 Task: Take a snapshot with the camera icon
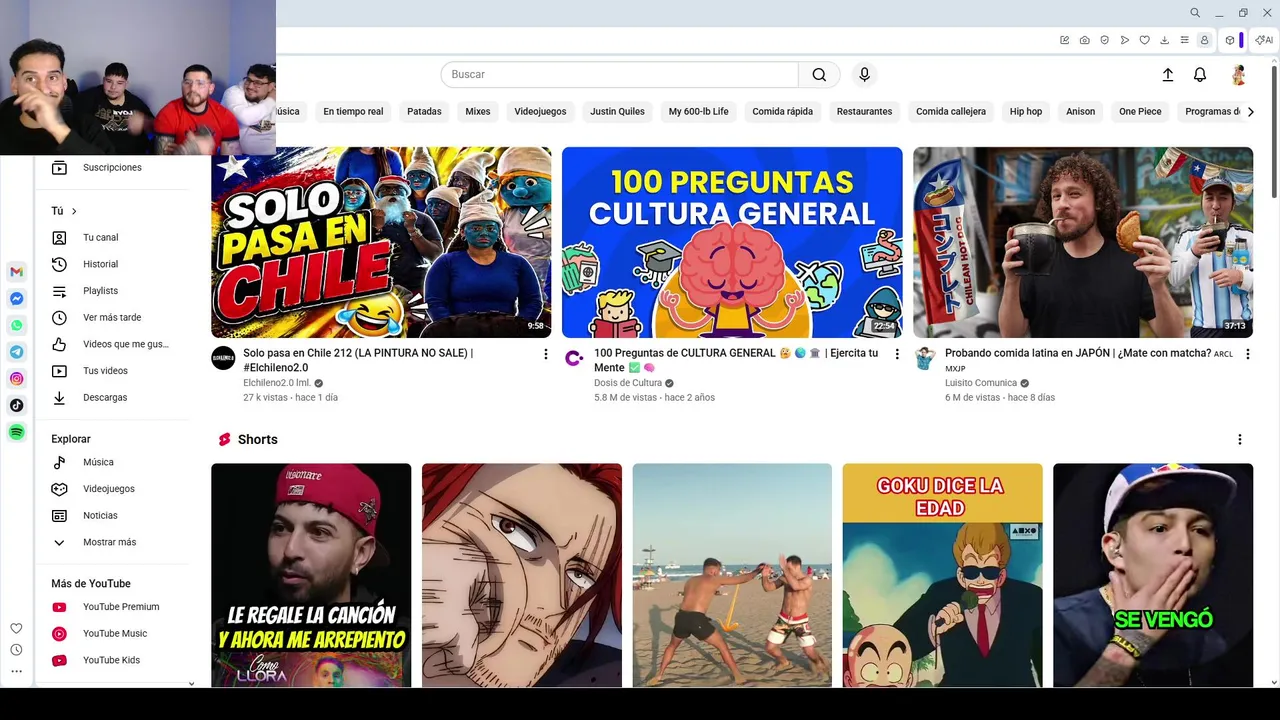pyautogui.click(x=1085, y=40)
